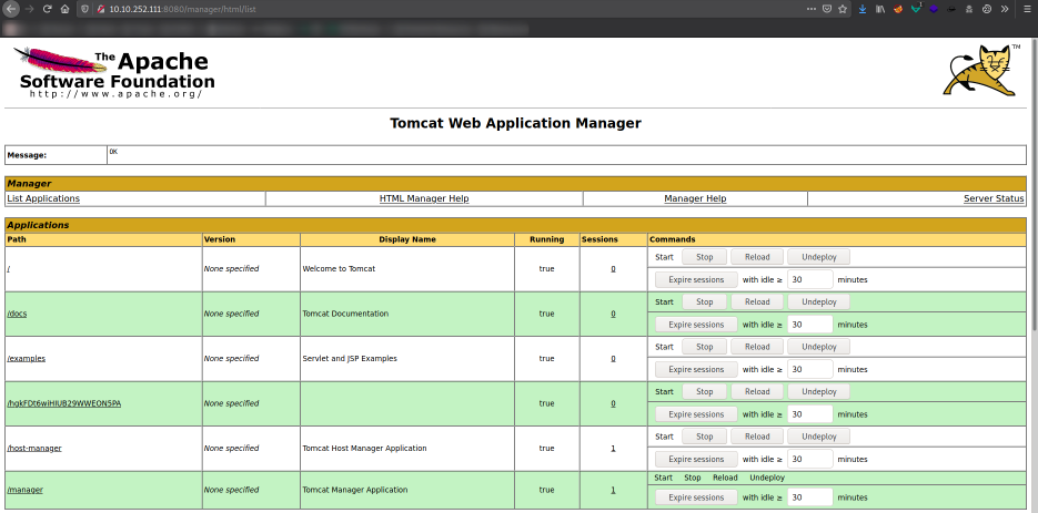Stop the Servlet and JSP Examples app
Viewport: 1038px width, 513px height.
click(704, 347)
